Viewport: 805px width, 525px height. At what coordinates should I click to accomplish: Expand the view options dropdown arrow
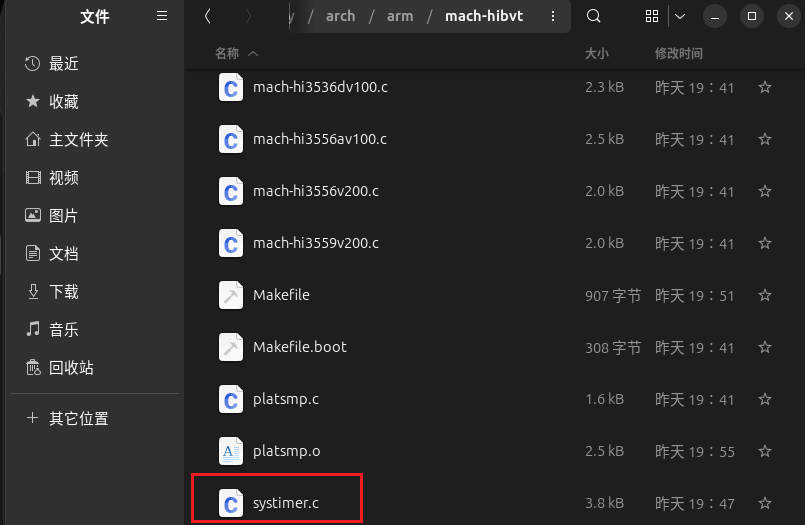(x=680, y=16)
